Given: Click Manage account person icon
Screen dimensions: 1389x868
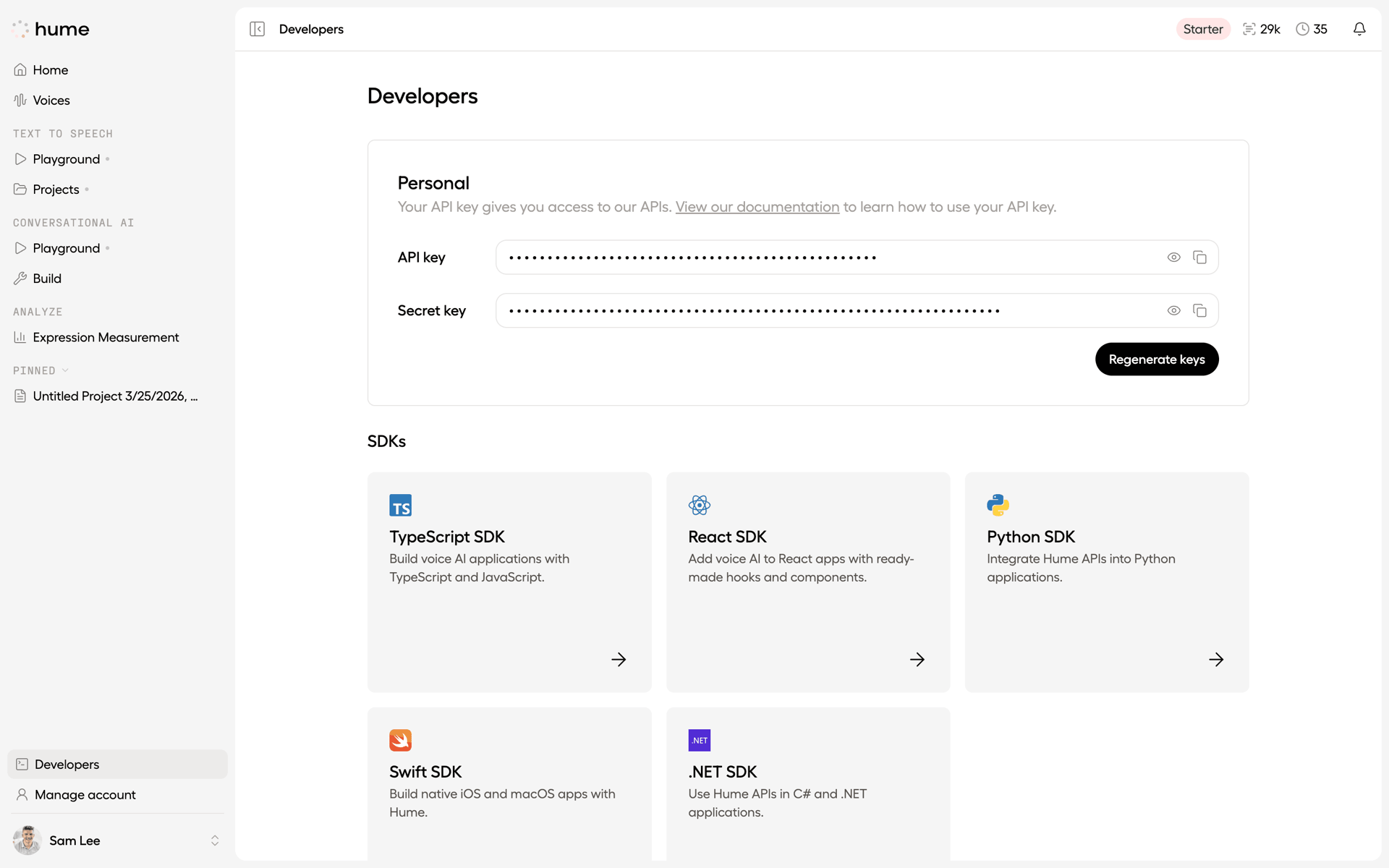Looking at the screenshot, I should pyautogui.click(x=22, y=794).
